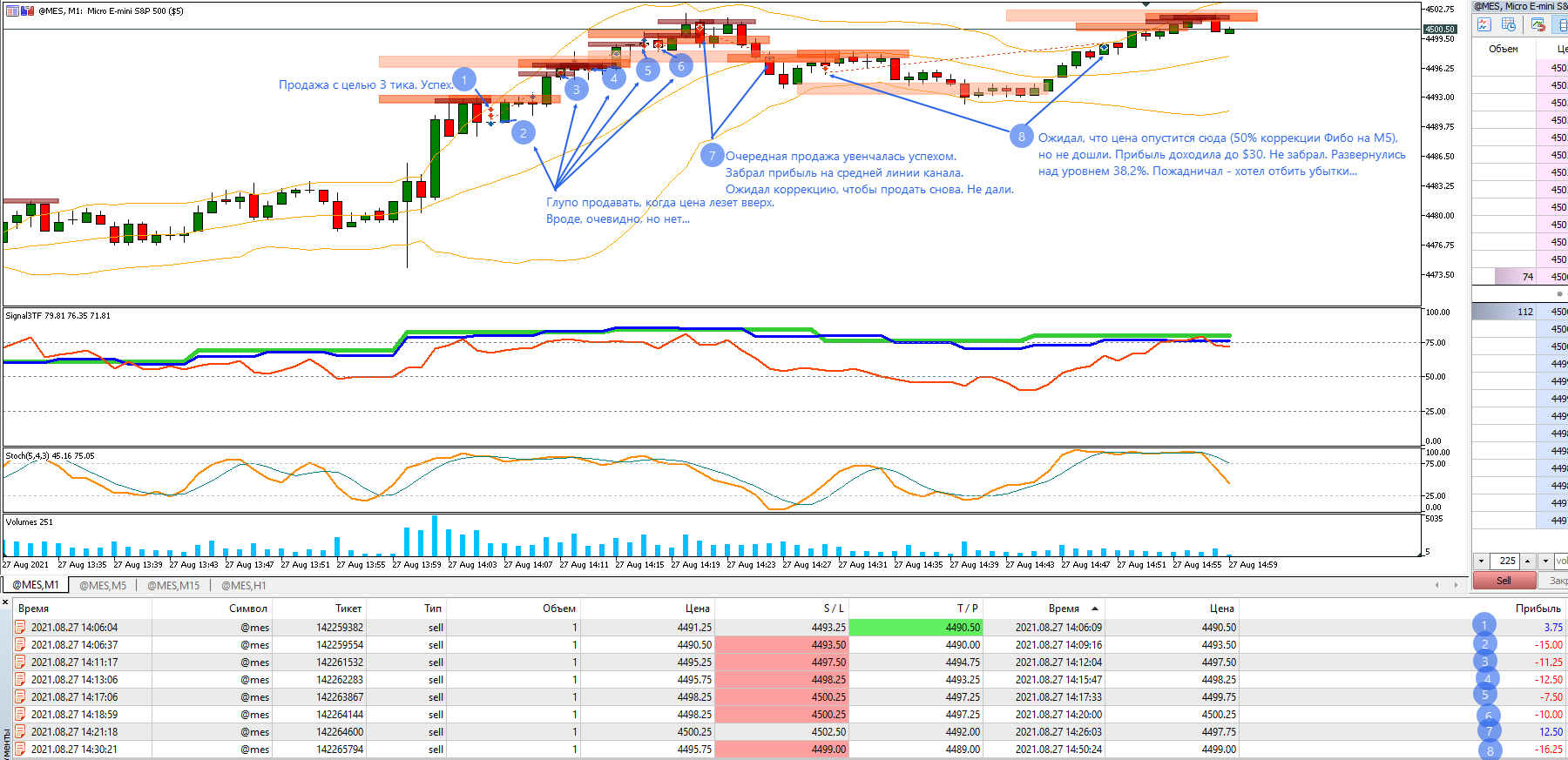Open the time and sales table icon
This screenshot has width=1568, height=760.
coord(1509,24)
